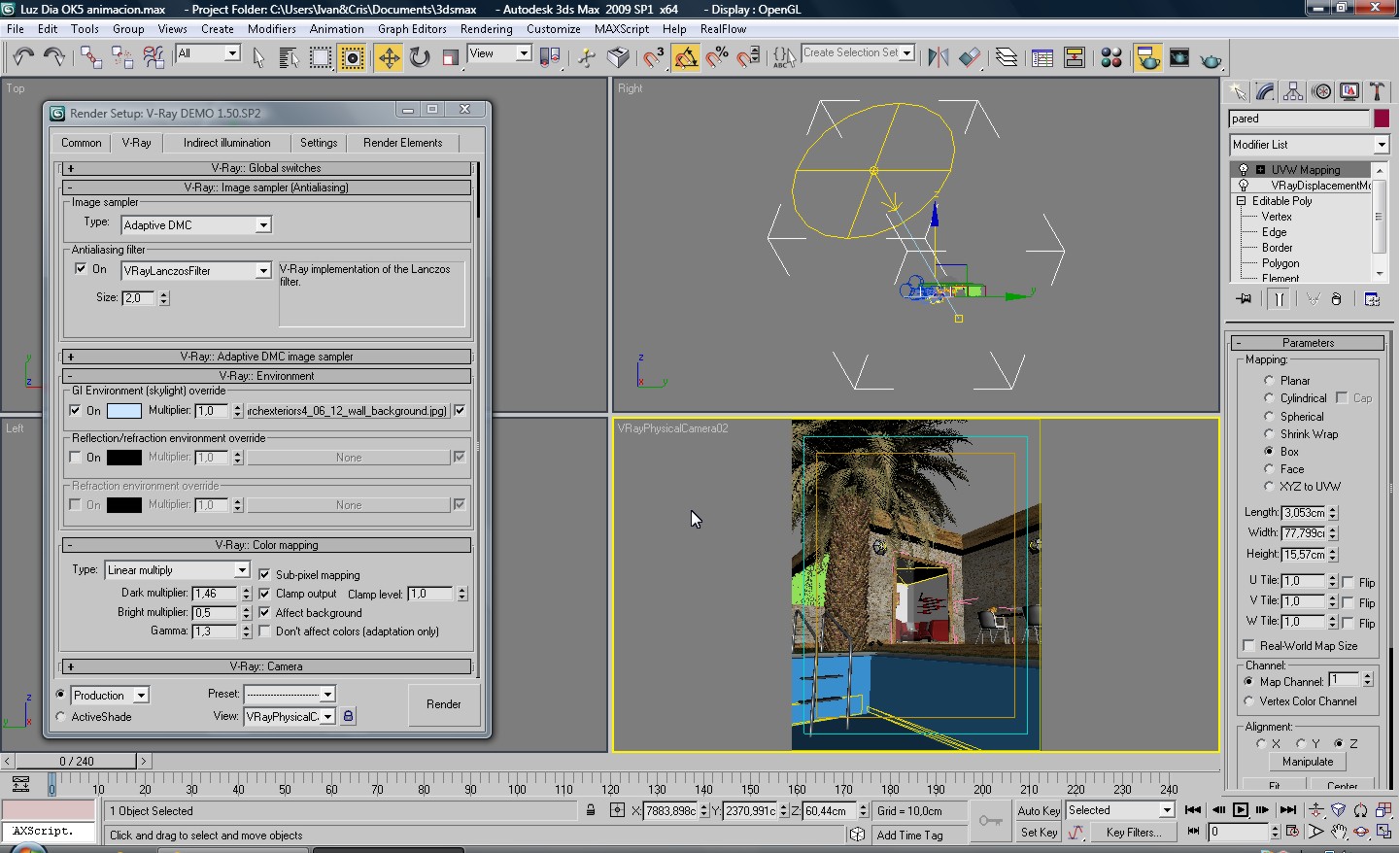Click the Align tool icon
The height and width of the screenshot is (853, 1400).
coord(970,58)
